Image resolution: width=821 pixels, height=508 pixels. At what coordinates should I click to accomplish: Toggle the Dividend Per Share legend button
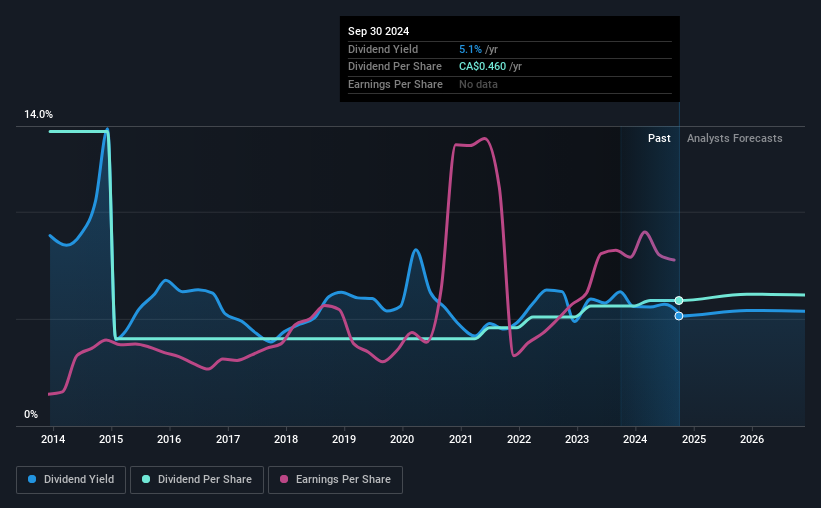[197, 480]
